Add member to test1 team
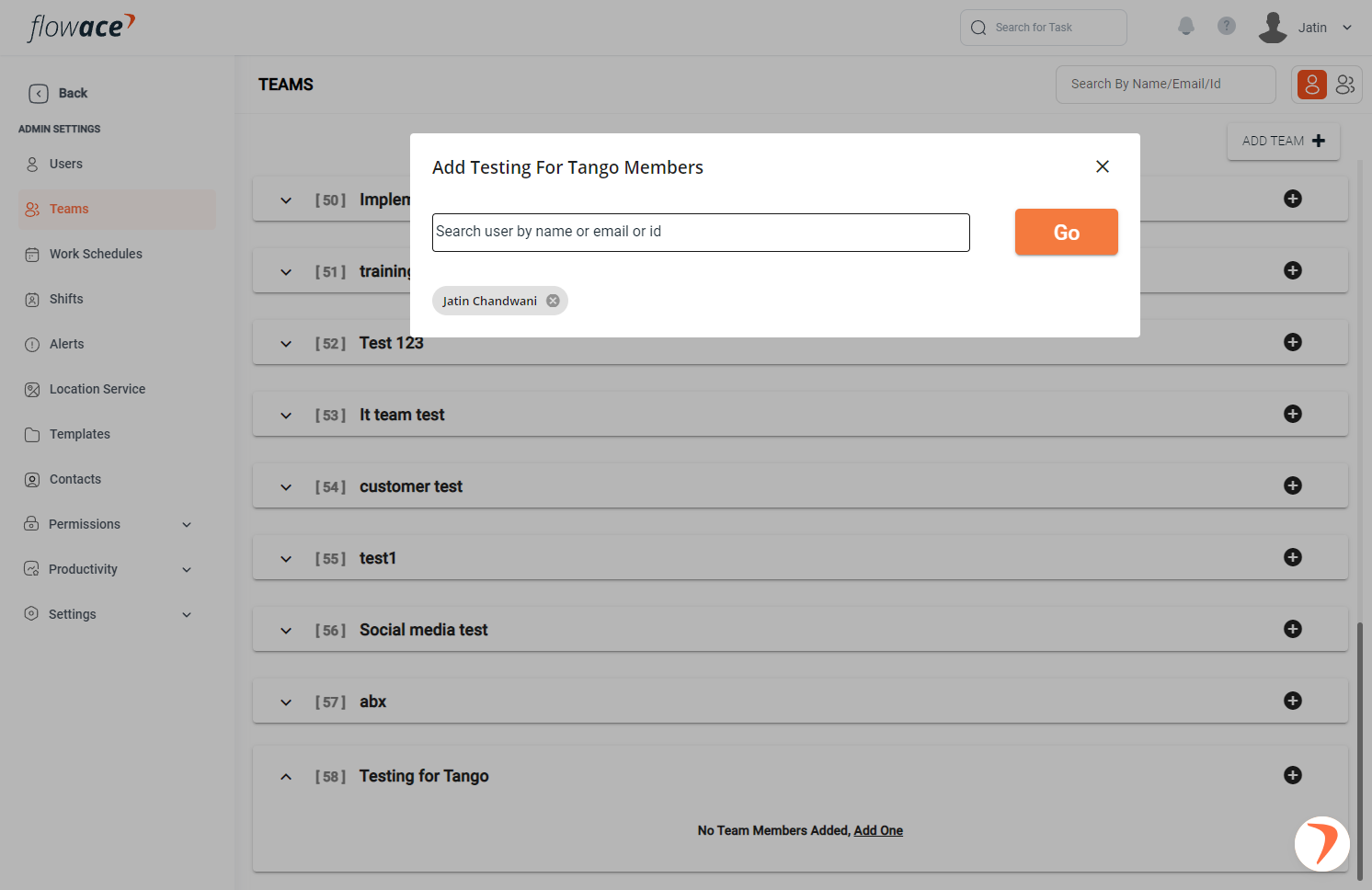 click(x=1293, y=557)
